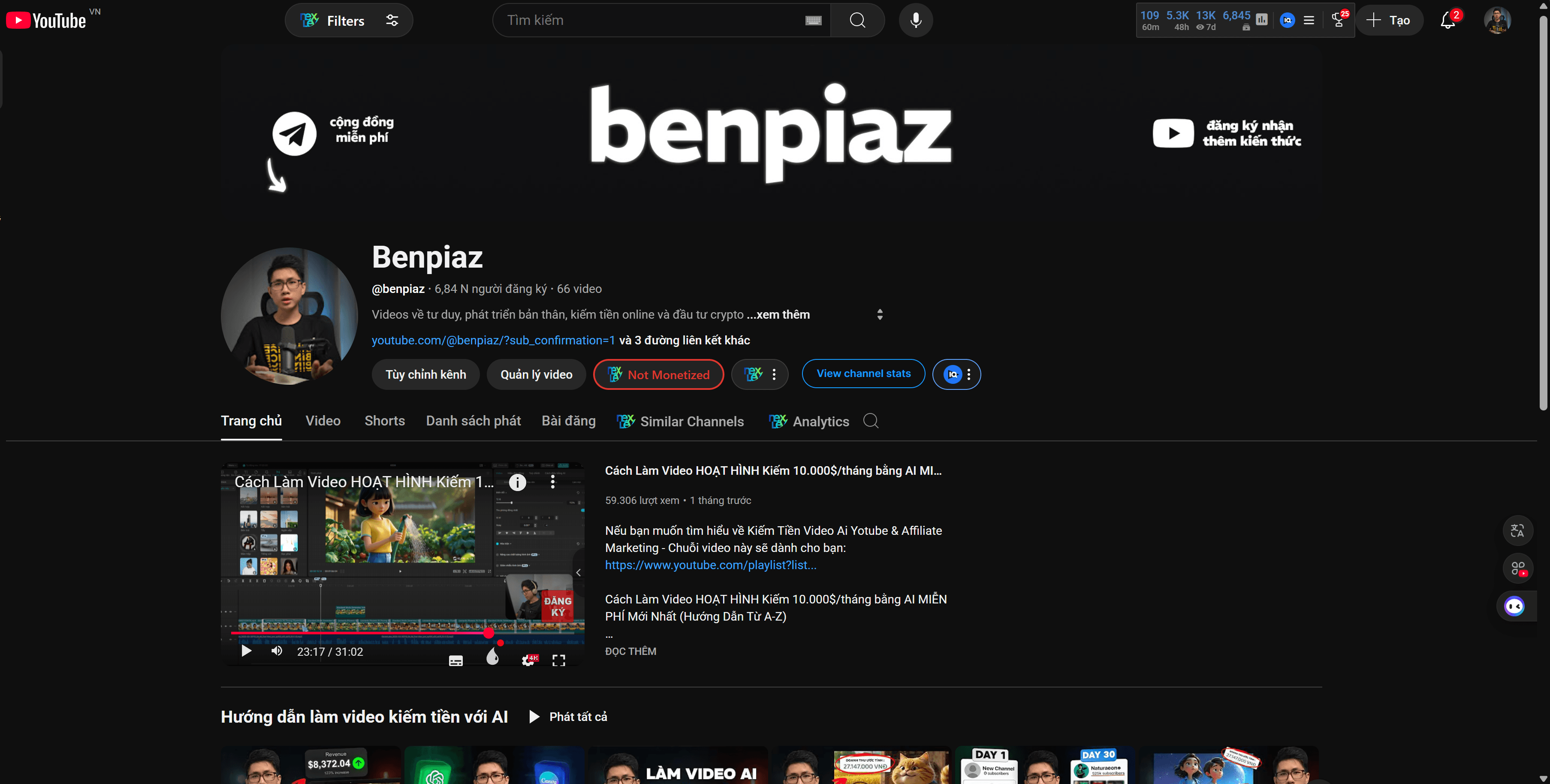Click the Not Monetized button
This screenshot has width=1550, height=784.
coord(658,374)
